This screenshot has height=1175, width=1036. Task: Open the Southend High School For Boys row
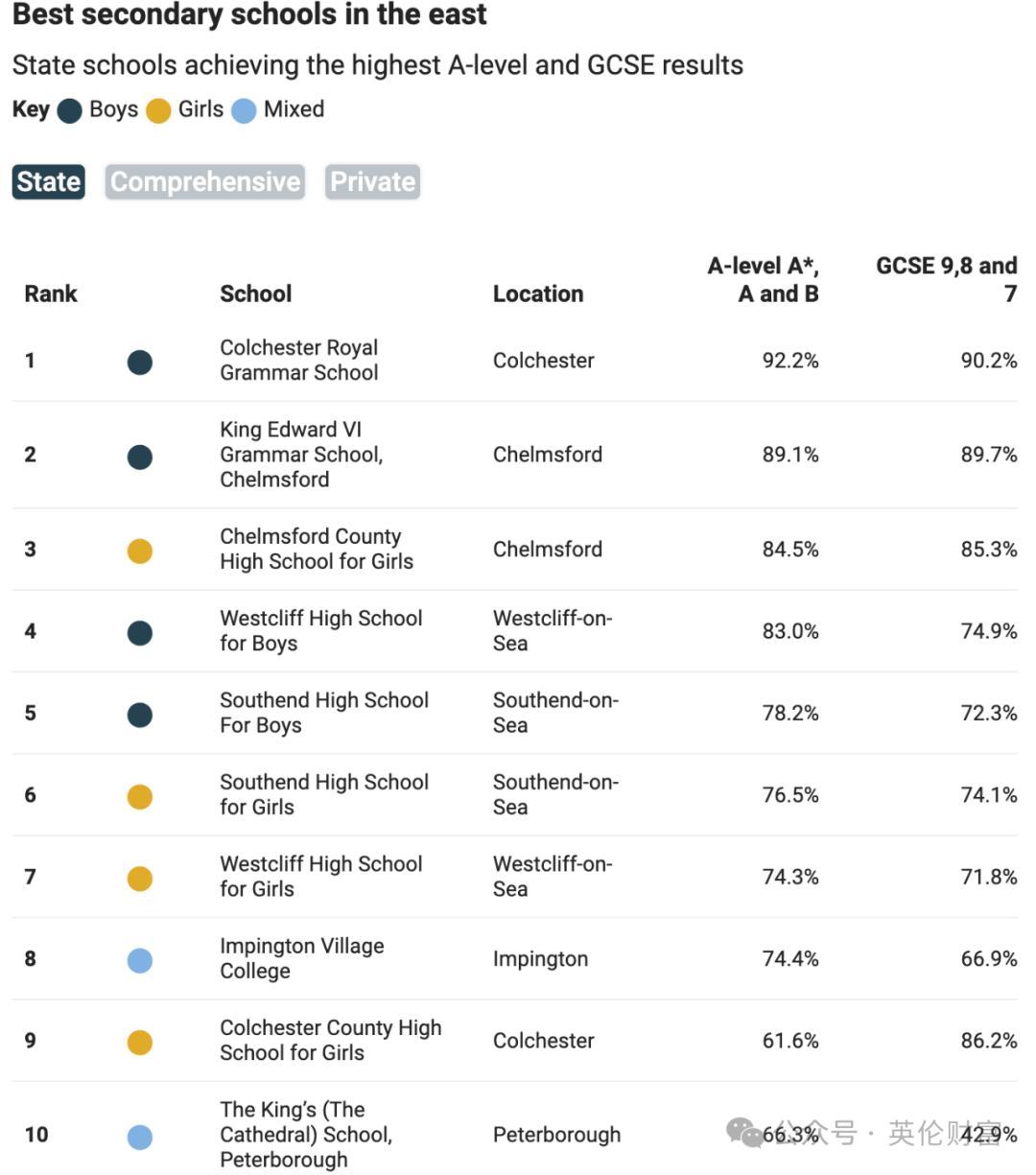point(515,713)
